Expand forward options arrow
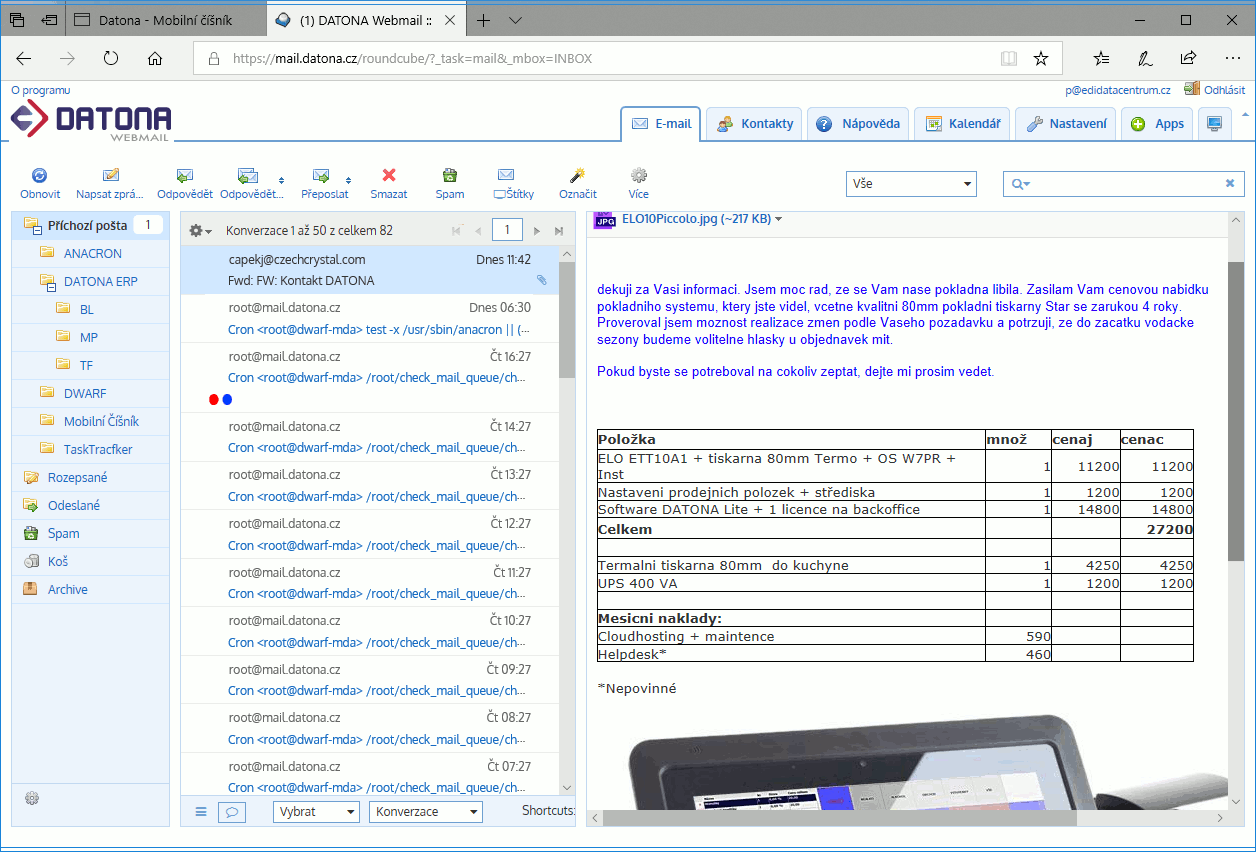 click(x=348, y=181)
